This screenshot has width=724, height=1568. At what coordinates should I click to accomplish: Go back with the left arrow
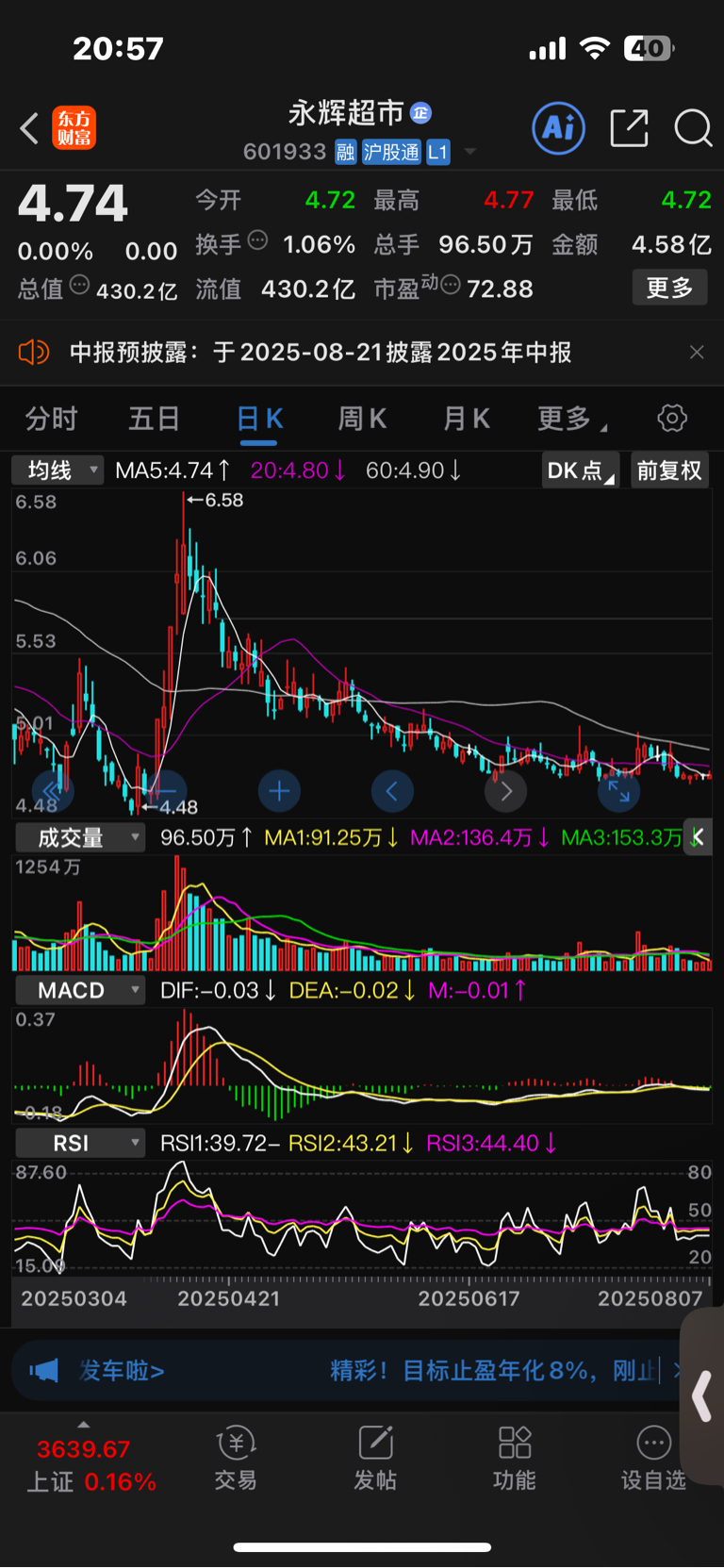(29, 128)
